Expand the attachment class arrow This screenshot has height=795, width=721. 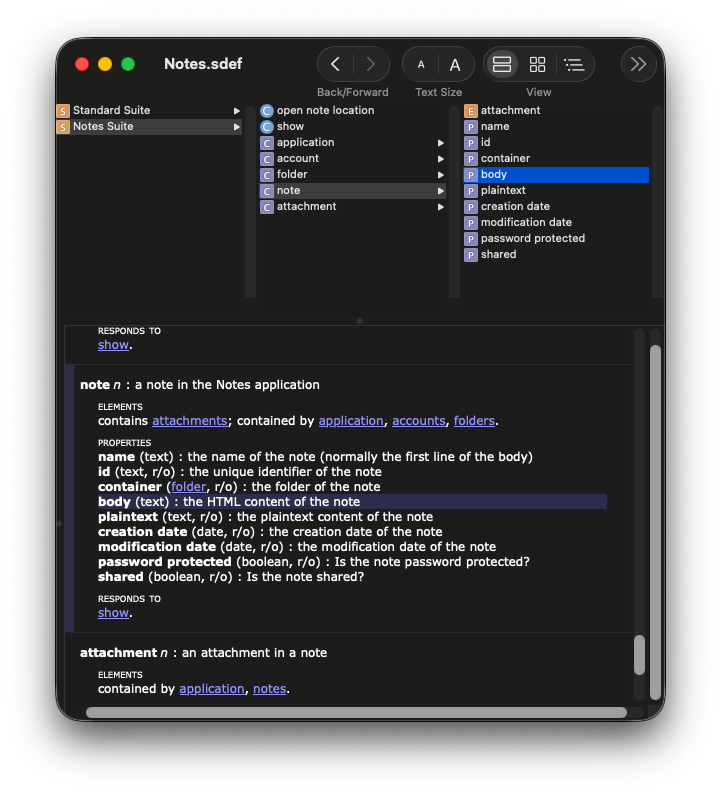(x=441, y=207)
